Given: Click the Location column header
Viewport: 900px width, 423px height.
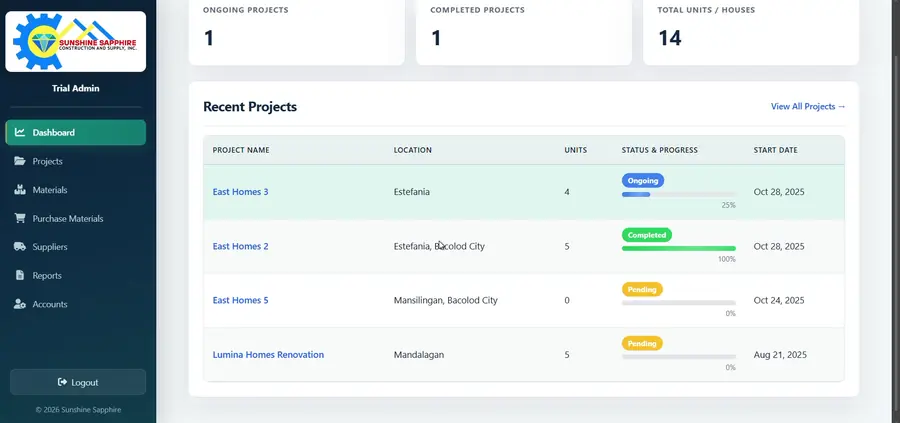Looking at the screenshot, I should click(x=413, y=150).
